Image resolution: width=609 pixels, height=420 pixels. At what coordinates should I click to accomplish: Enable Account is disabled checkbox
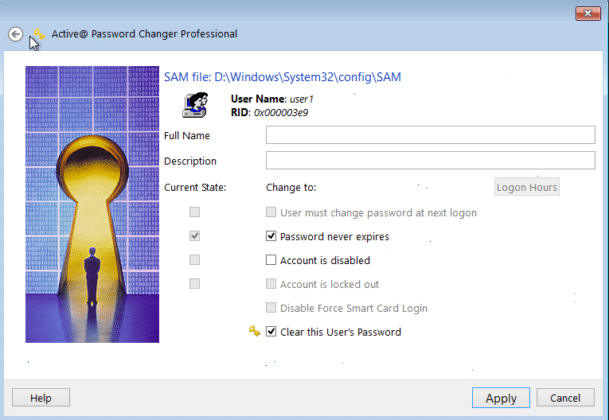point(271,260)
